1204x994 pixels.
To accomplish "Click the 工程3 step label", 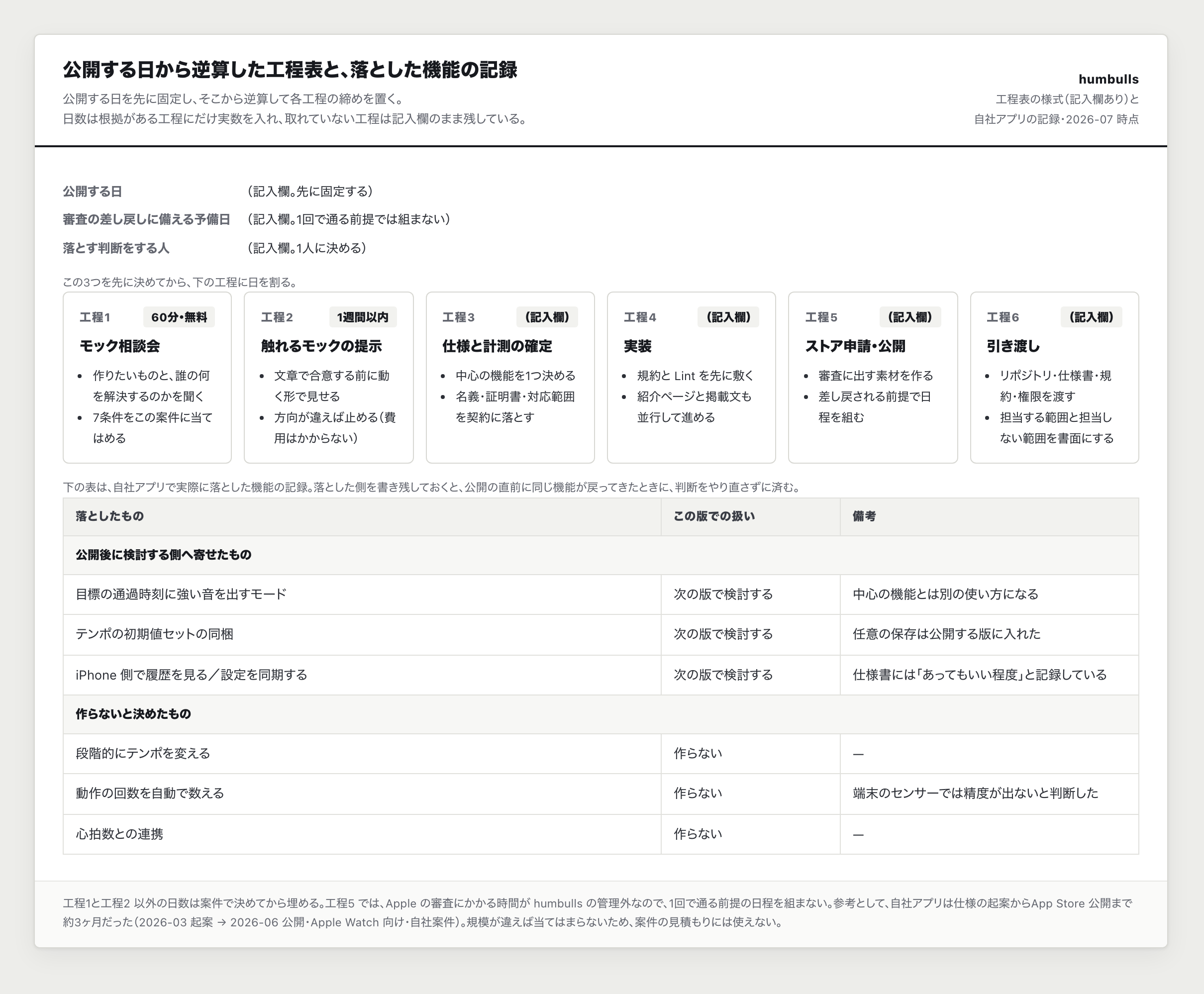I will coord(458,317).
